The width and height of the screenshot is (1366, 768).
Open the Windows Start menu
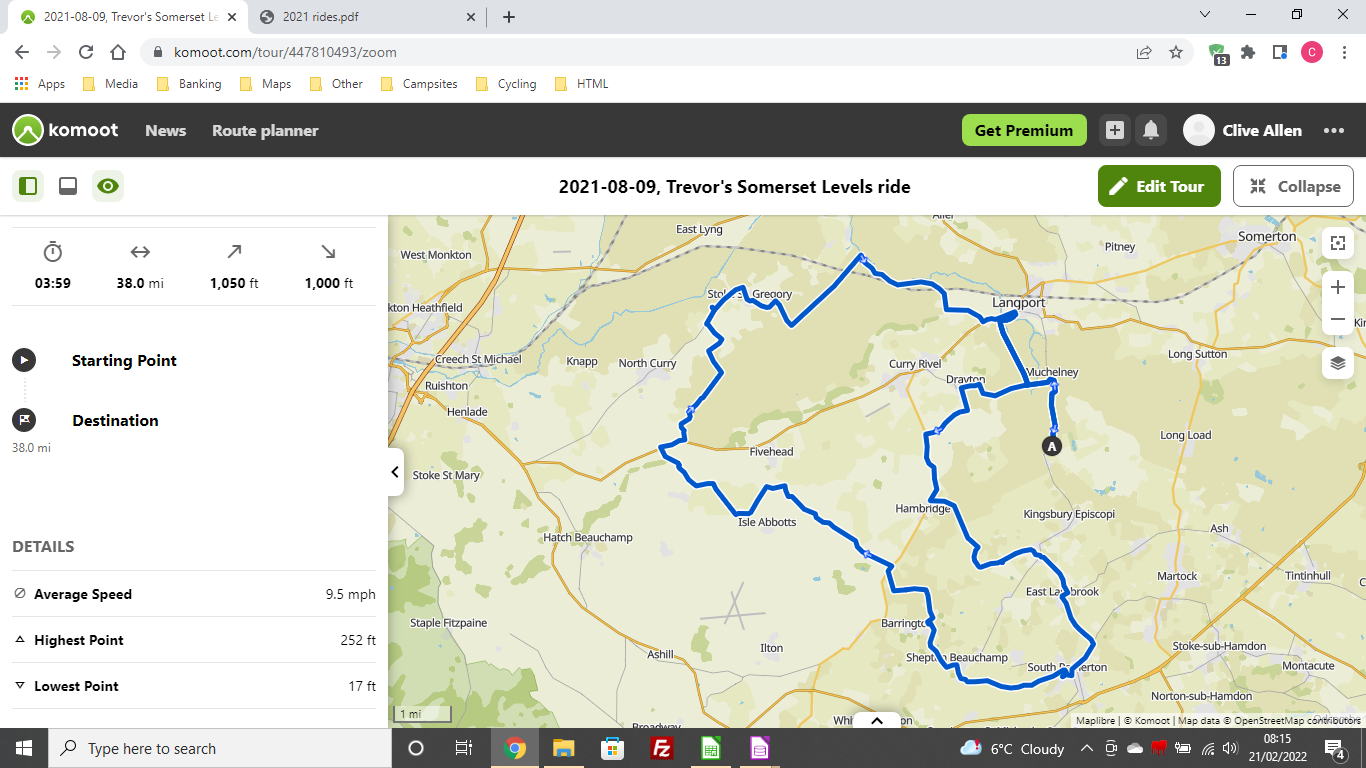(x=24, y=748)
